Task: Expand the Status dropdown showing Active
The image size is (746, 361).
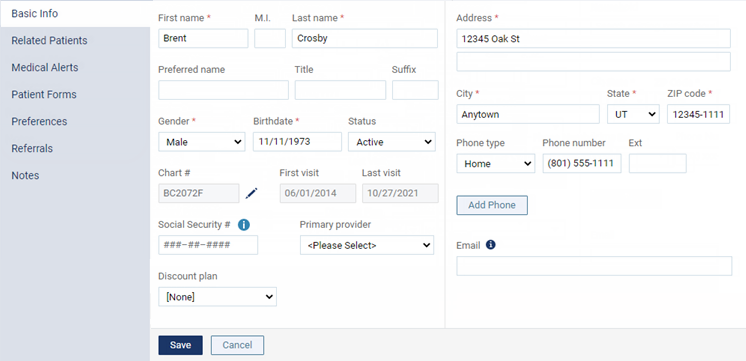Action: [392, 142]
